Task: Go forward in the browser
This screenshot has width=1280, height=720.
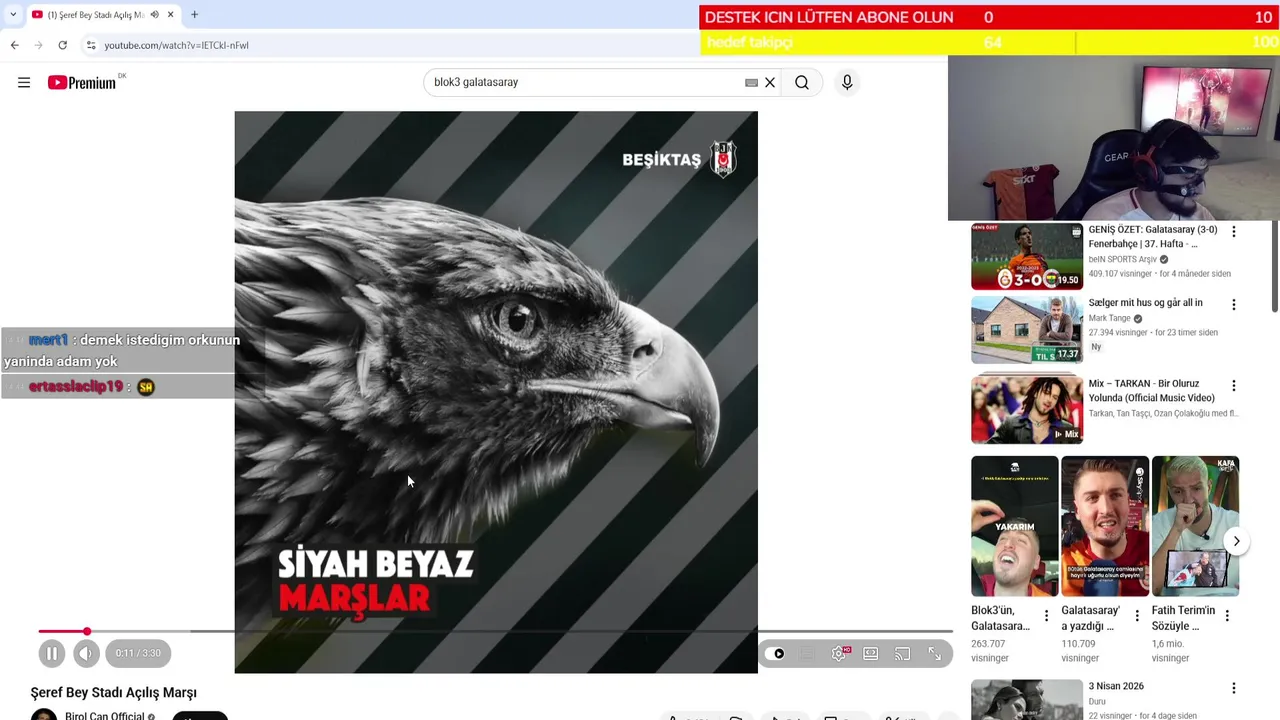Action: click(39, 45)
